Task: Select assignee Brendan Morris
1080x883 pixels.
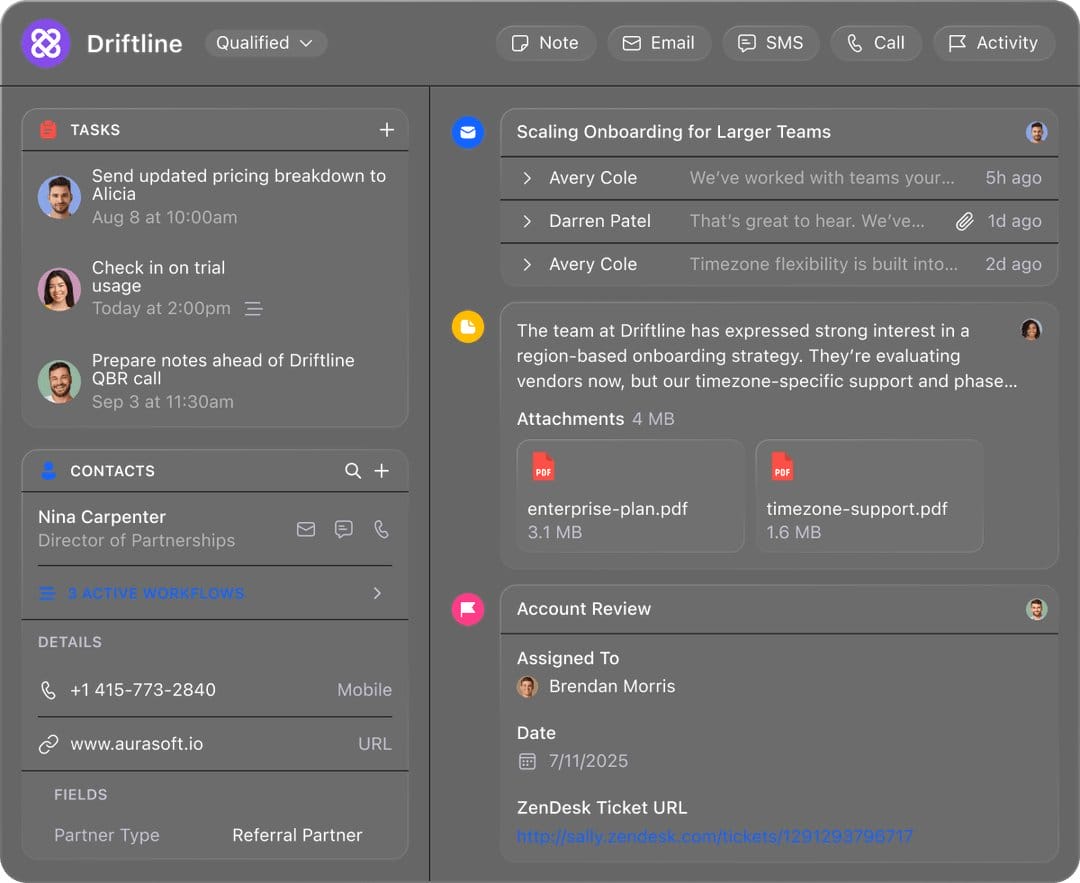Action: (x=612, y=686)
